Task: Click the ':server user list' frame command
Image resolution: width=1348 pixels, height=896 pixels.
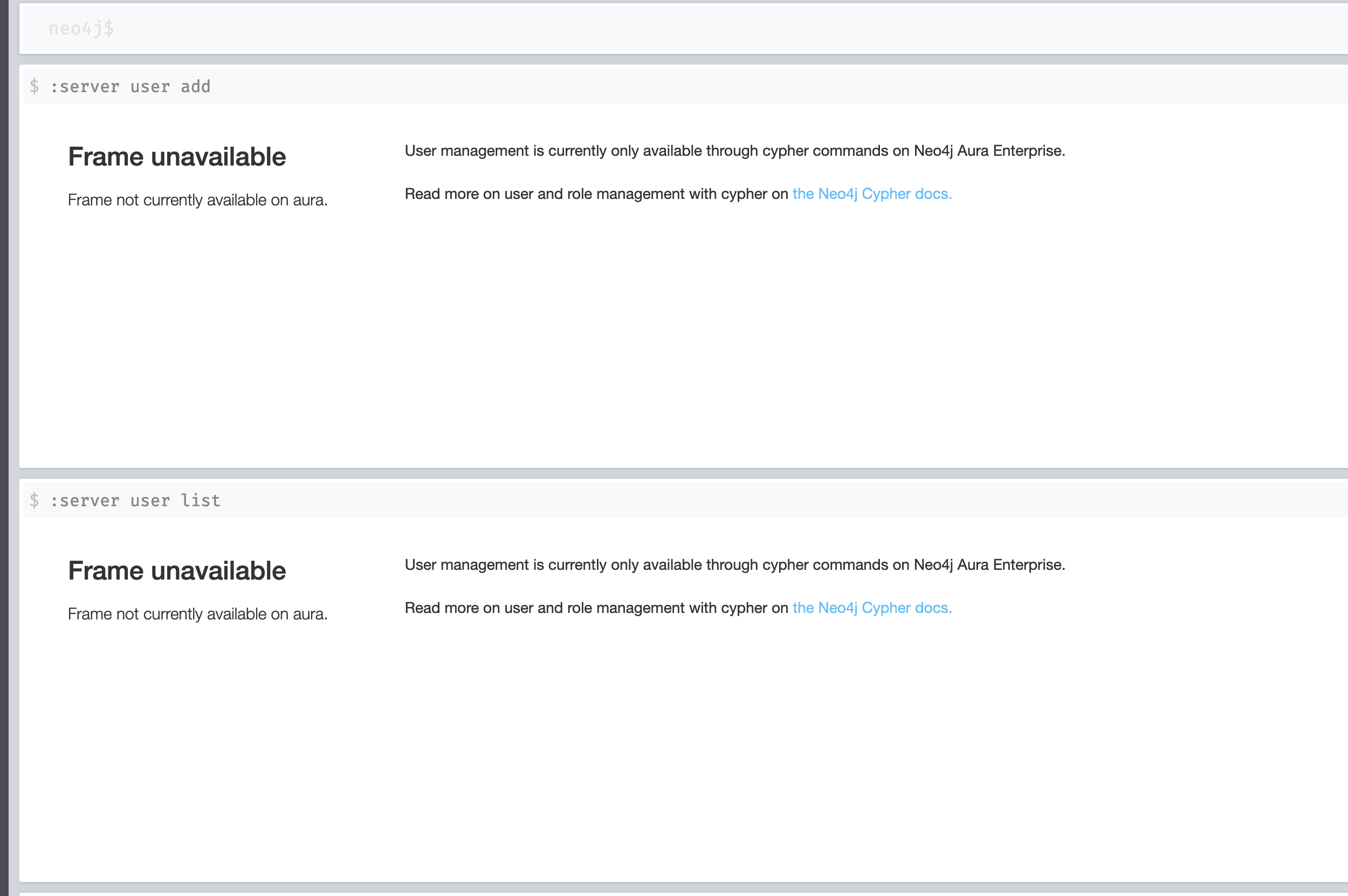Action: pos(135,501)
